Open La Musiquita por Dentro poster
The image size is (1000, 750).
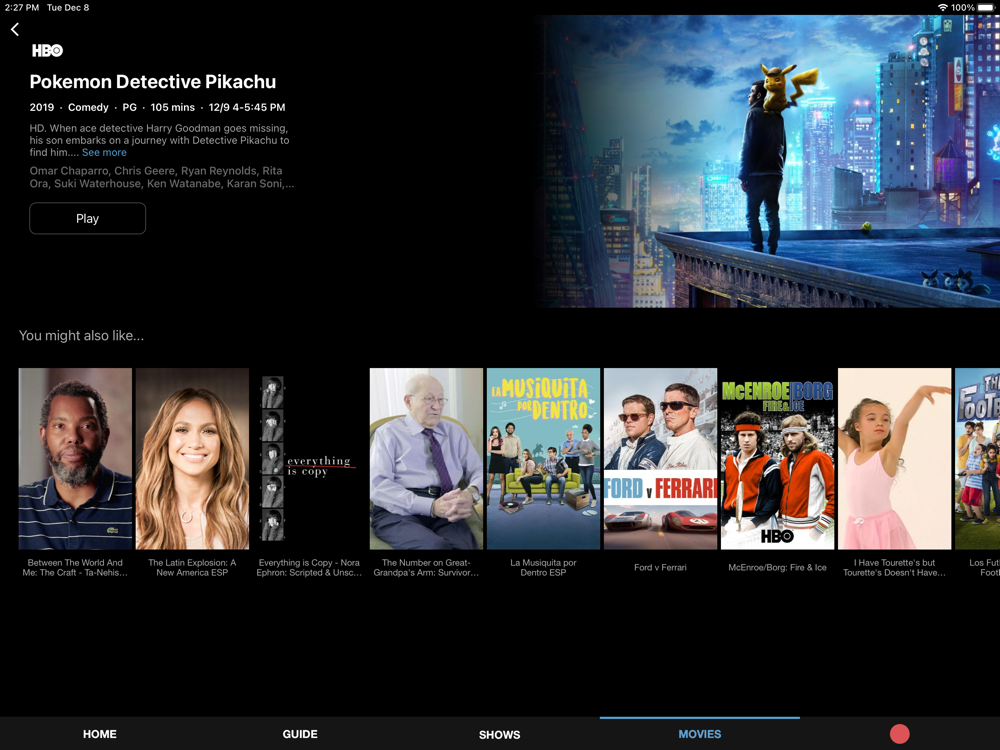coord(543,459)
